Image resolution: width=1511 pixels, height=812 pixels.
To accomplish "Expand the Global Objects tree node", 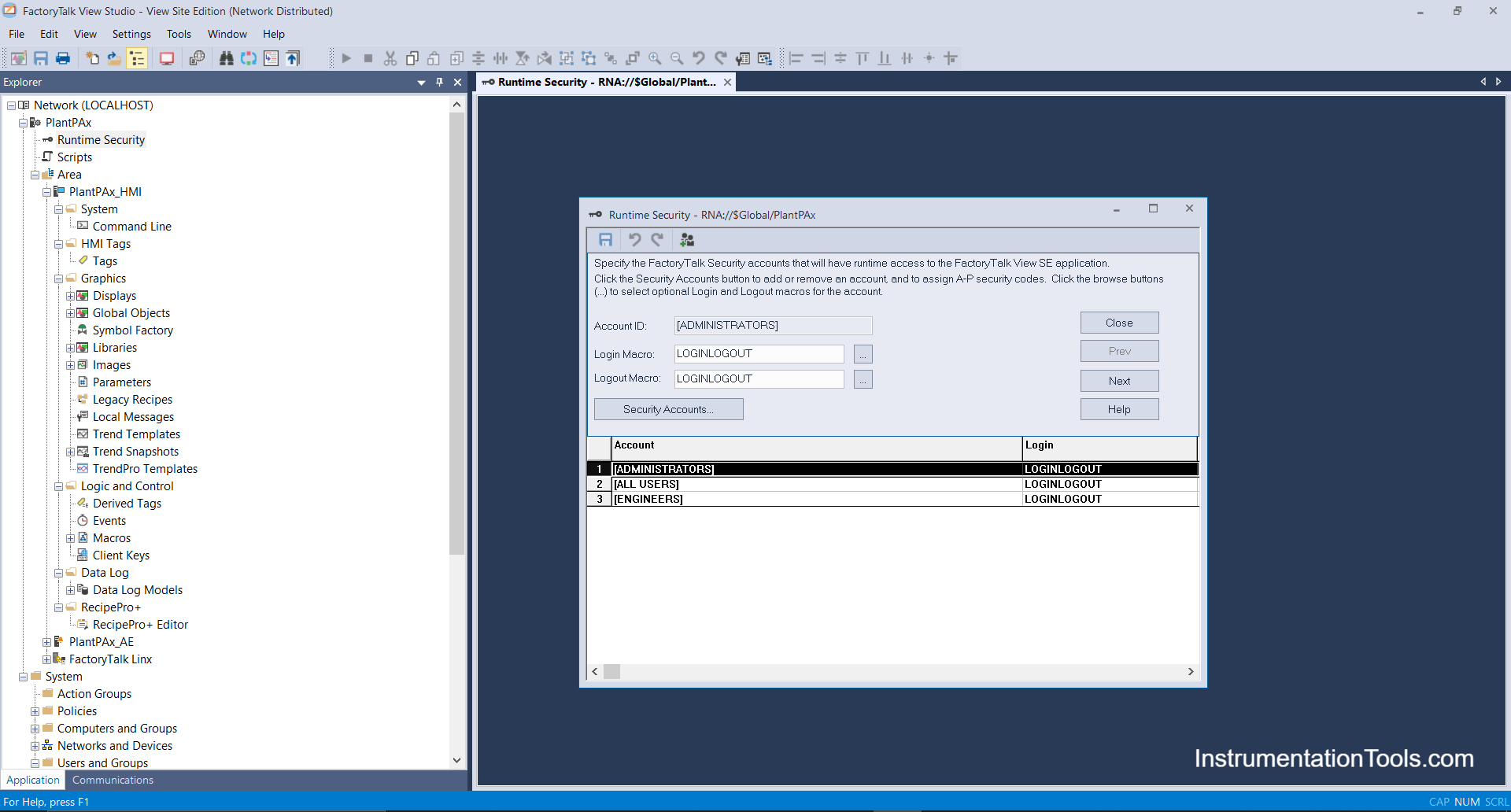I will [x=70, y=313].
